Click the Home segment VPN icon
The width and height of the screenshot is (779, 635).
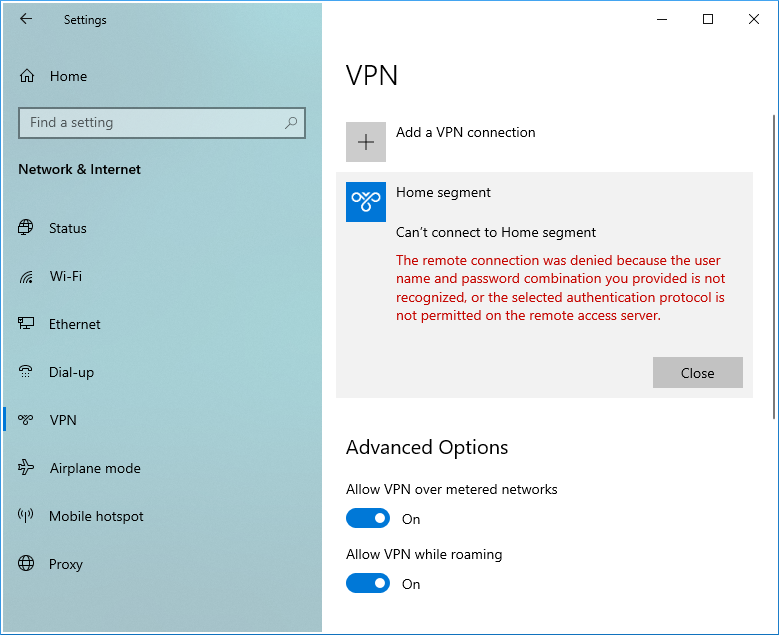[x=366, y=202]
